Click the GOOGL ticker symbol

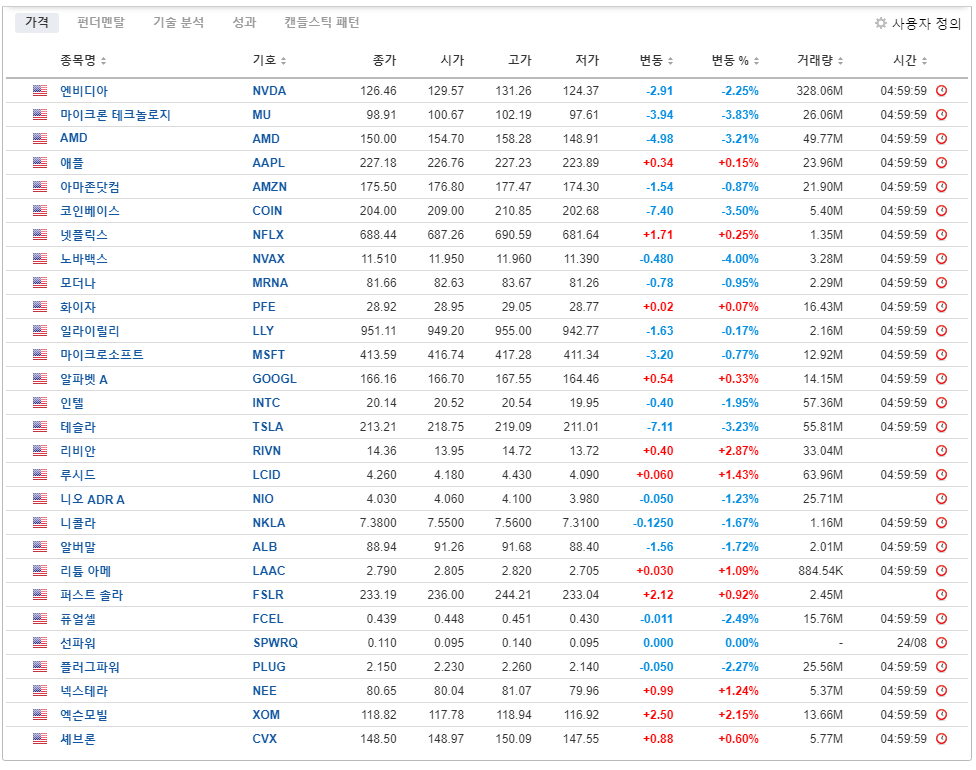(274, 379)
